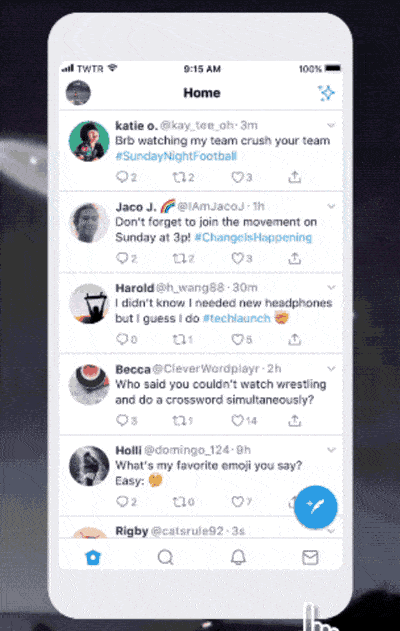Open Holli's profile picture
The height and width of the screenshot is (631, 400).
pos(89,466)
